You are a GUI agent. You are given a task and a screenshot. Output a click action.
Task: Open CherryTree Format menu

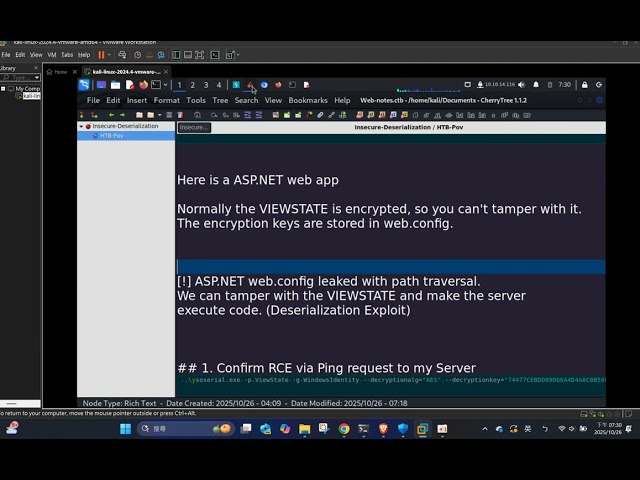click(167, 100)
